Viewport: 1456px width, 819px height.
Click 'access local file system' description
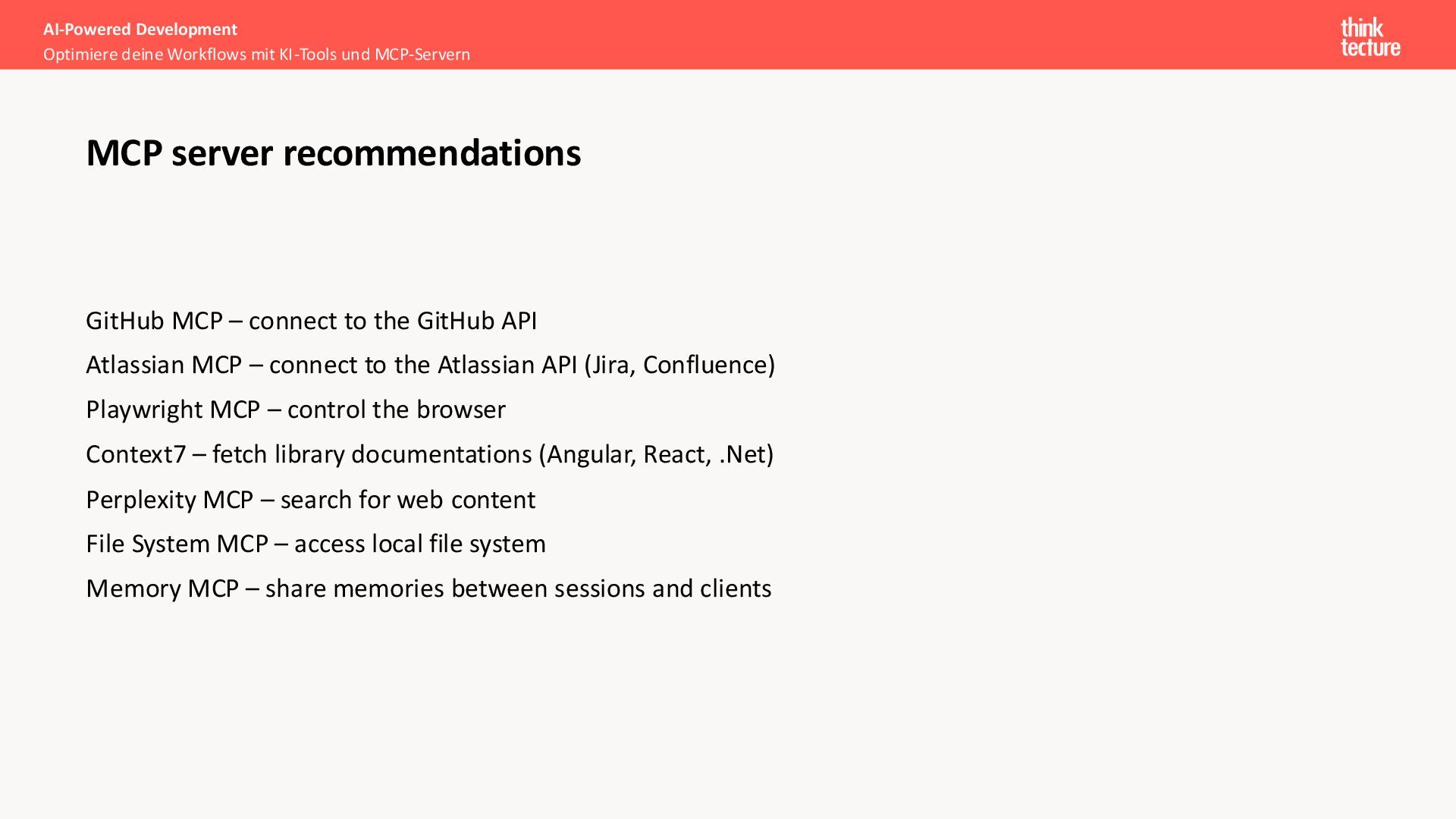(420, 544)
